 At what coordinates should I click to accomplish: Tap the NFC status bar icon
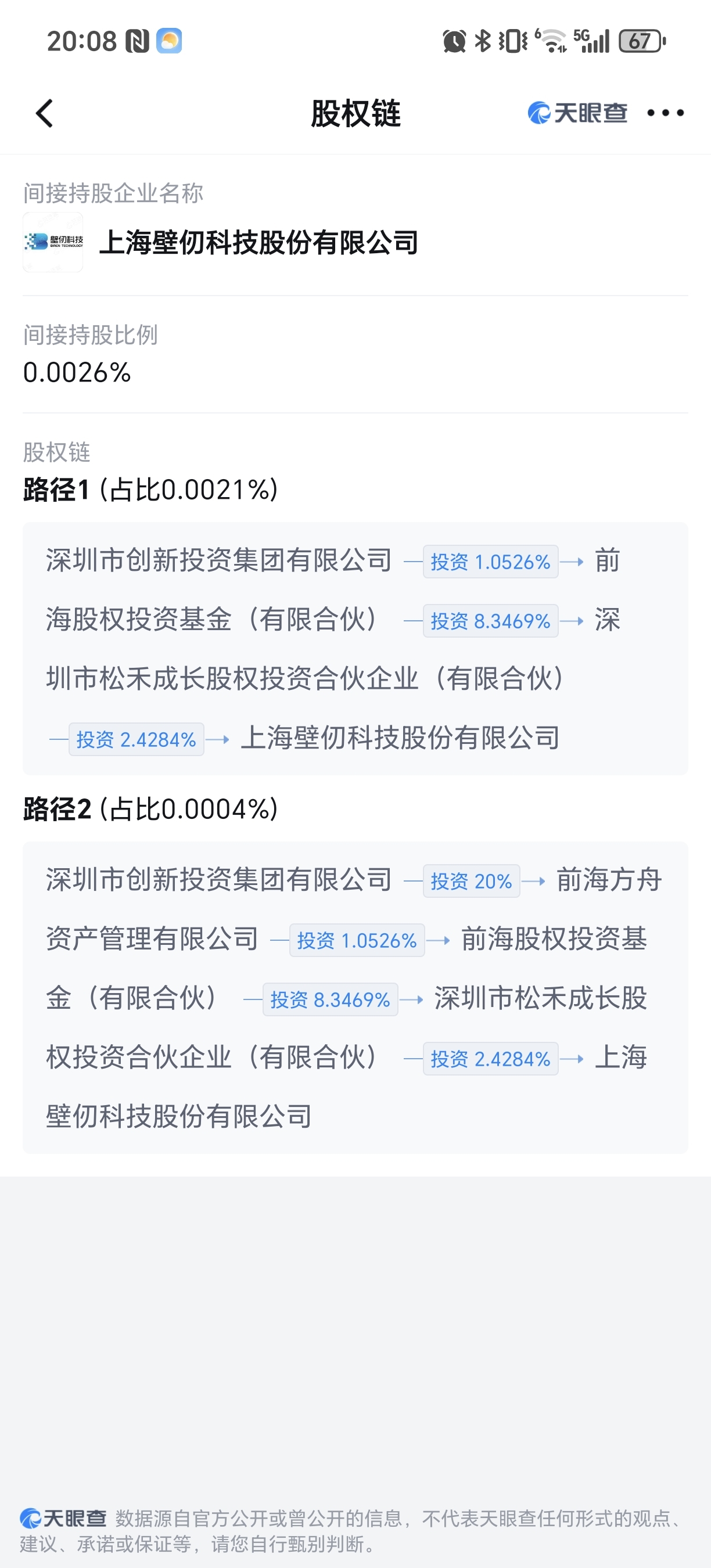pos(137,41)
